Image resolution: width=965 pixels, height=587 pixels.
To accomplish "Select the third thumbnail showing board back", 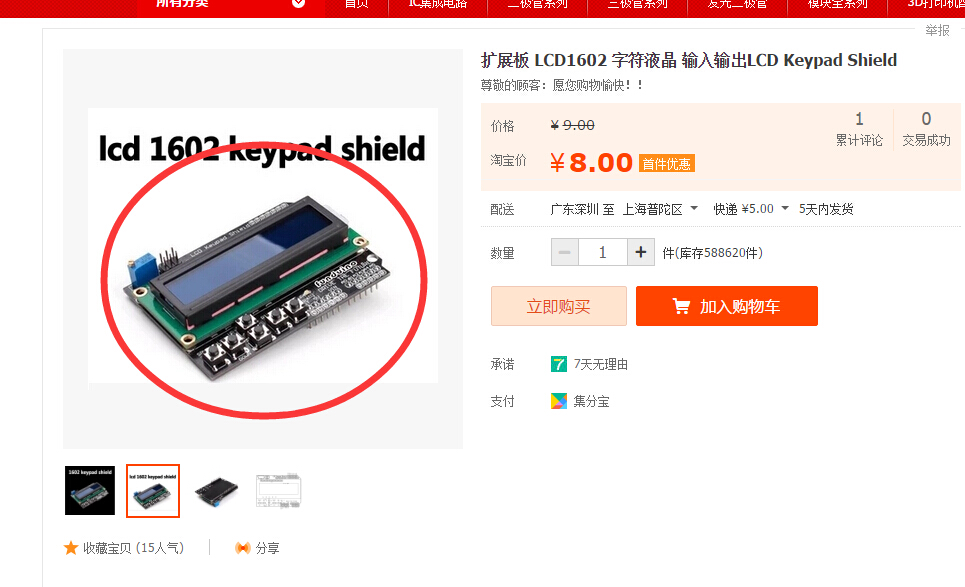I will click(x=216, y=491).
